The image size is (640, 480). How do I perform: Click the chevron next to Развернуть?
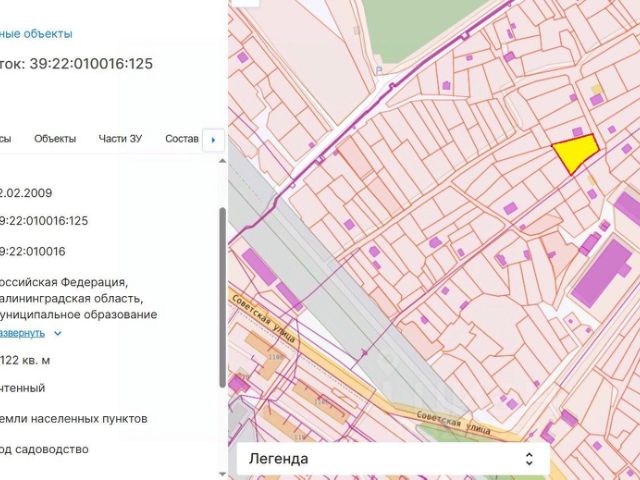click(x=58, y=333)
